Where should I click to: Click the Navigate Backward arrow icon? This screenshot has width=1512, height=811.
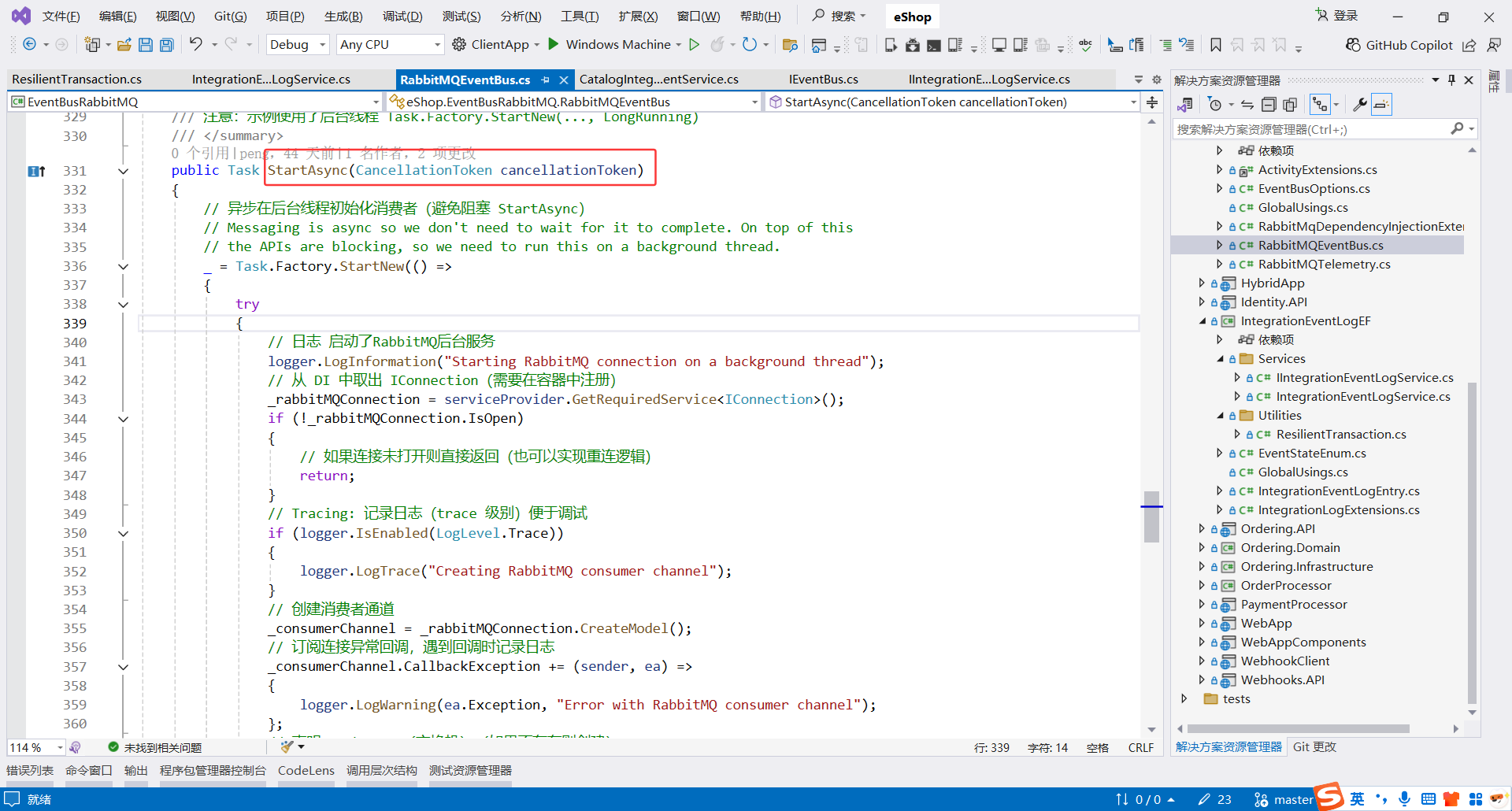coord(29,44)
